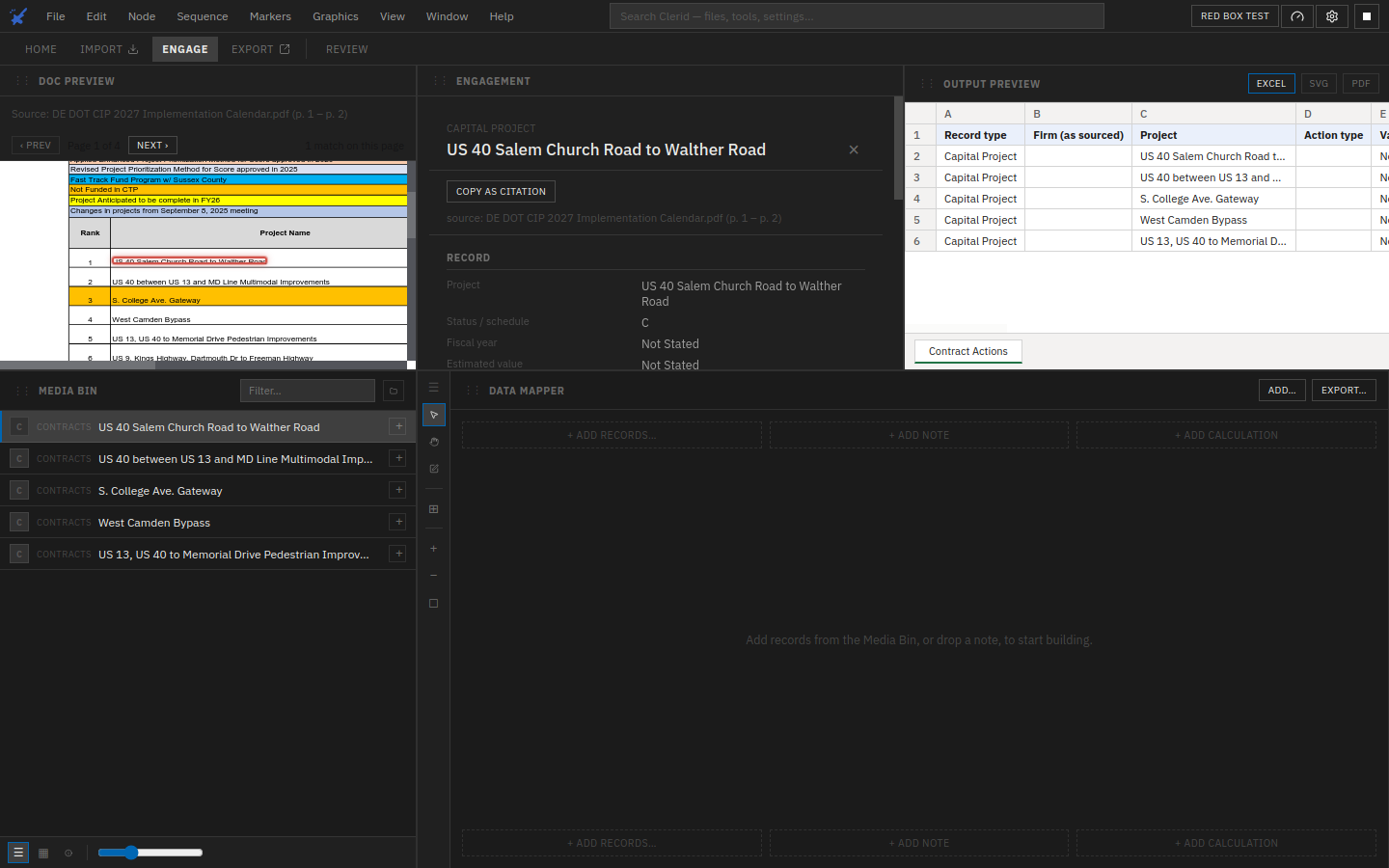Open the performance gauge icon
Viewport: 1389px width, 868px height.
click(1297, 16)
